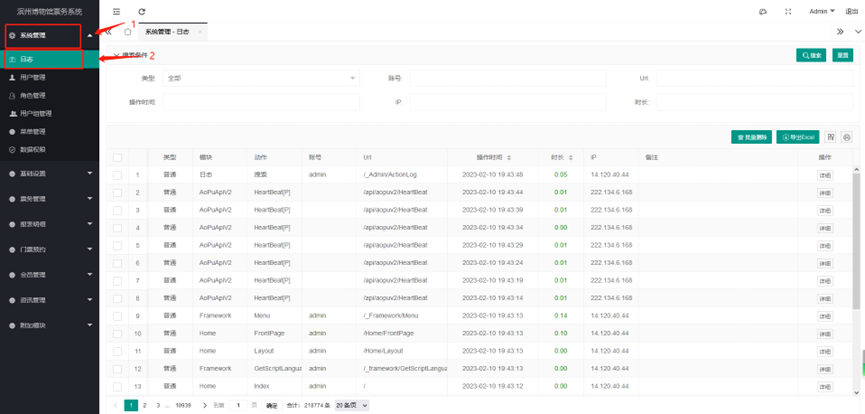
Task: Select 角色管理 menu item
Action: (x=33, y=96)
